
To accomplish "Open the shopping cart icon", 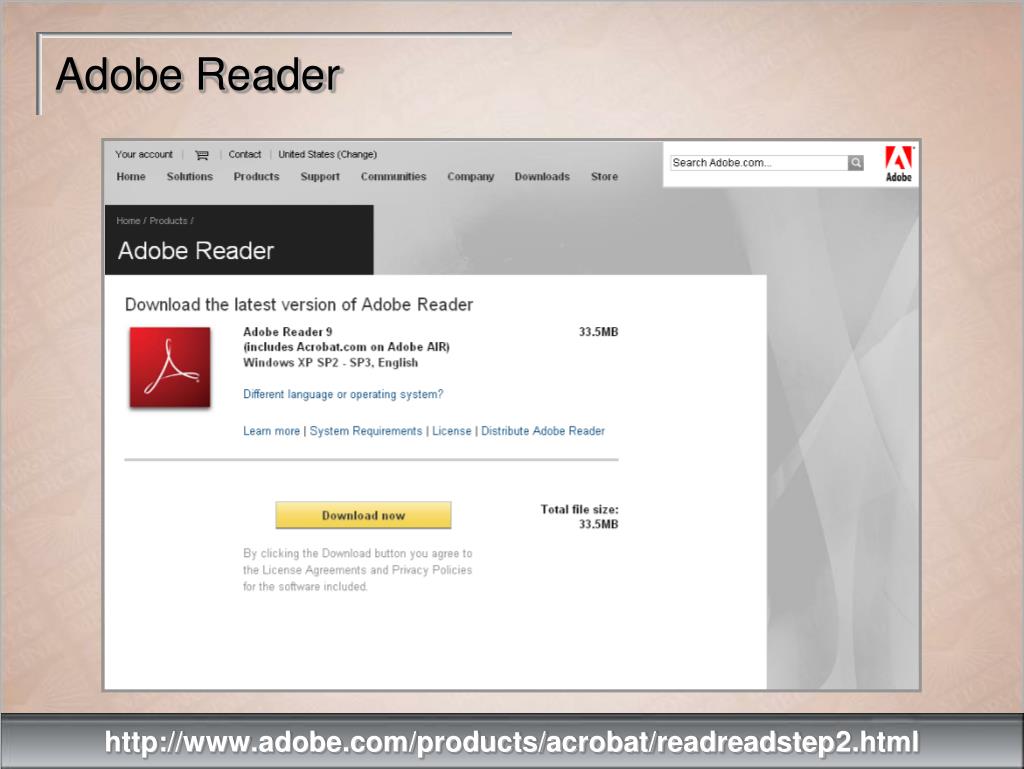I will (202, 155).
